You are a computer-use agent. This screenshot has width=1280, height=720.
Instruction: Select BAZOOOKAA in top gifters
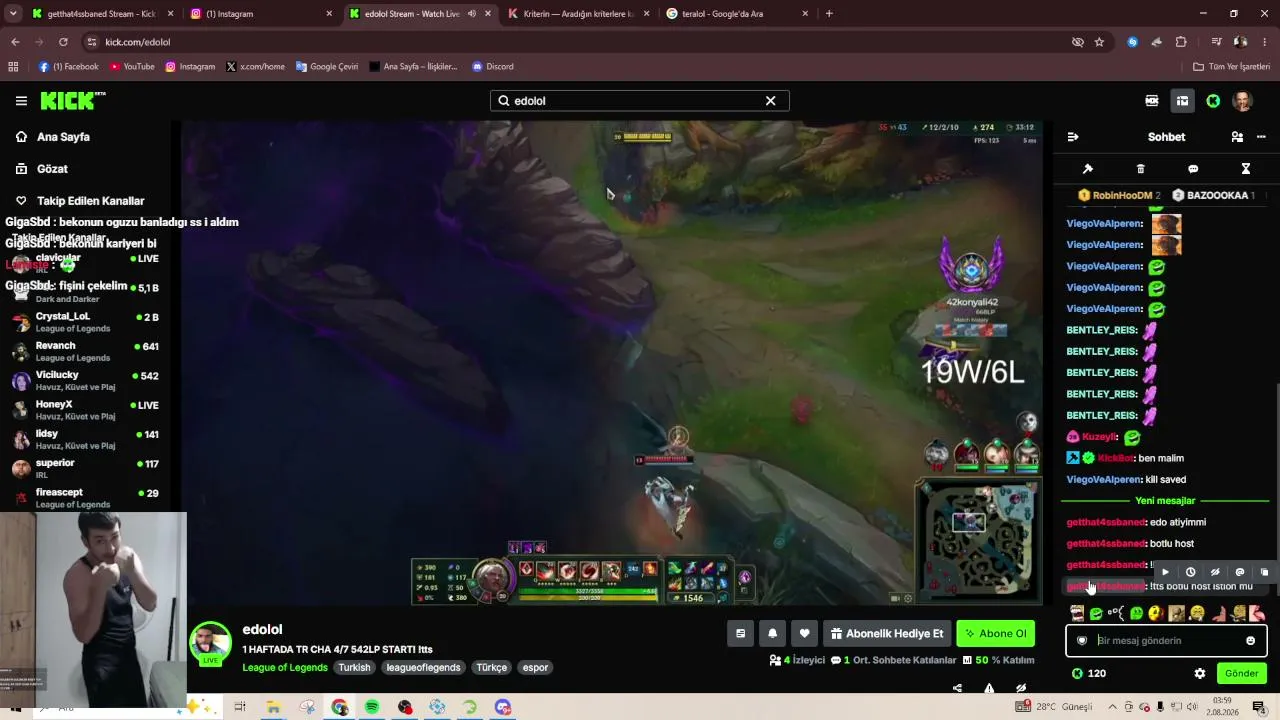[x=1213, y=196]
